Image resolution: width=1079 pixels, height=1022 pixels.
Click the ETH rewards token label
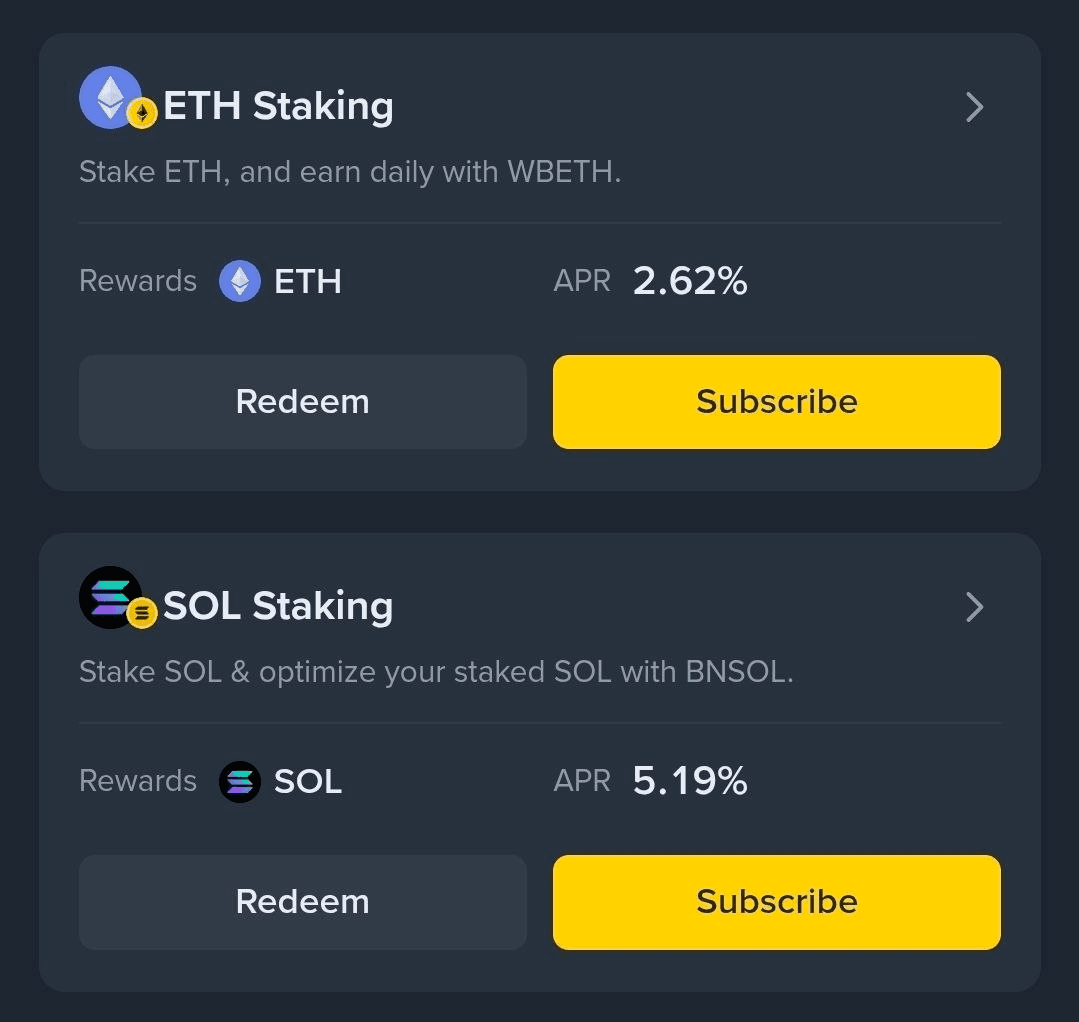click(308, 282)
